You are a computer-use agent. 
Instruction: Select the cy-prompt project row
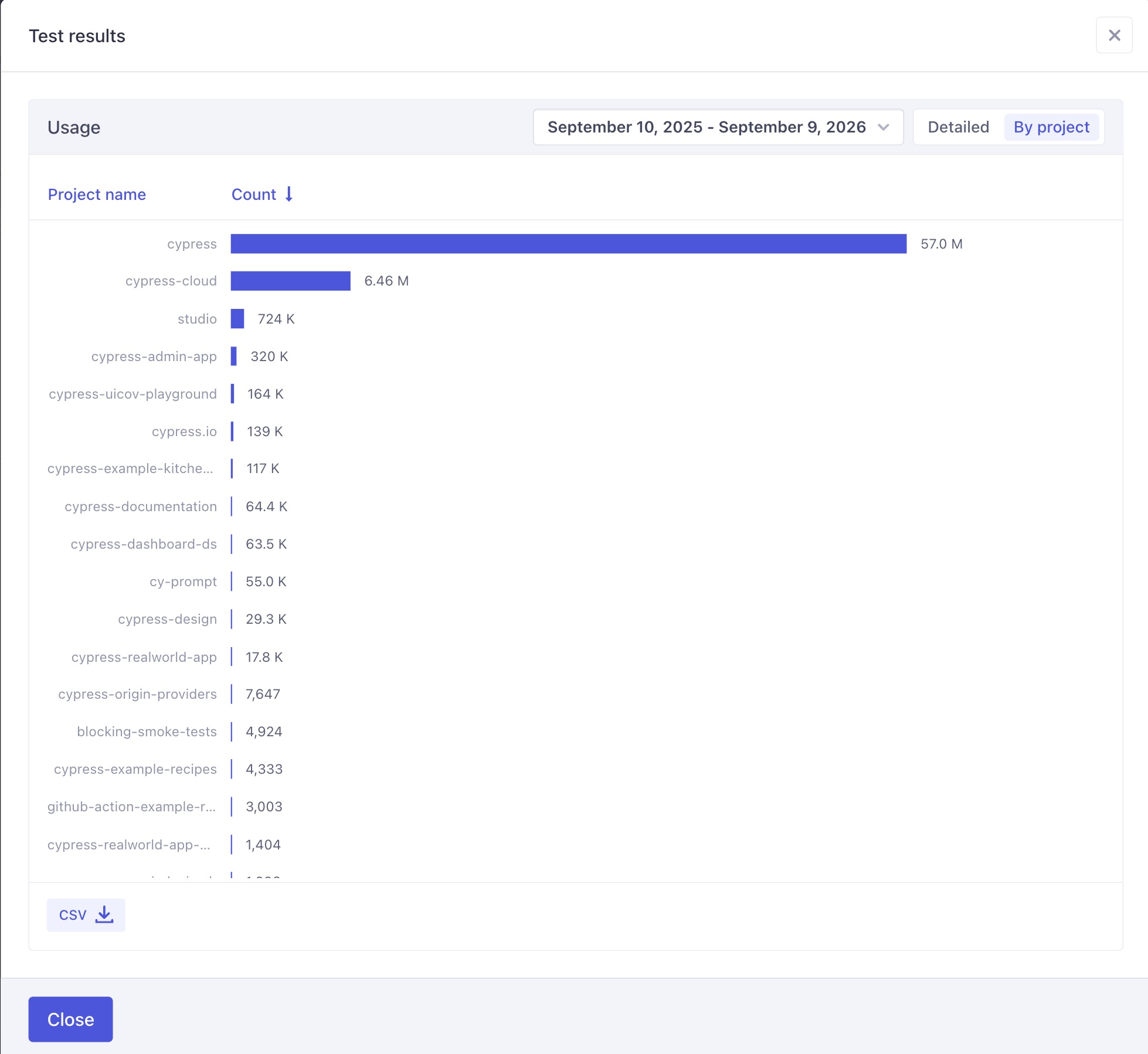coord(184,581)
